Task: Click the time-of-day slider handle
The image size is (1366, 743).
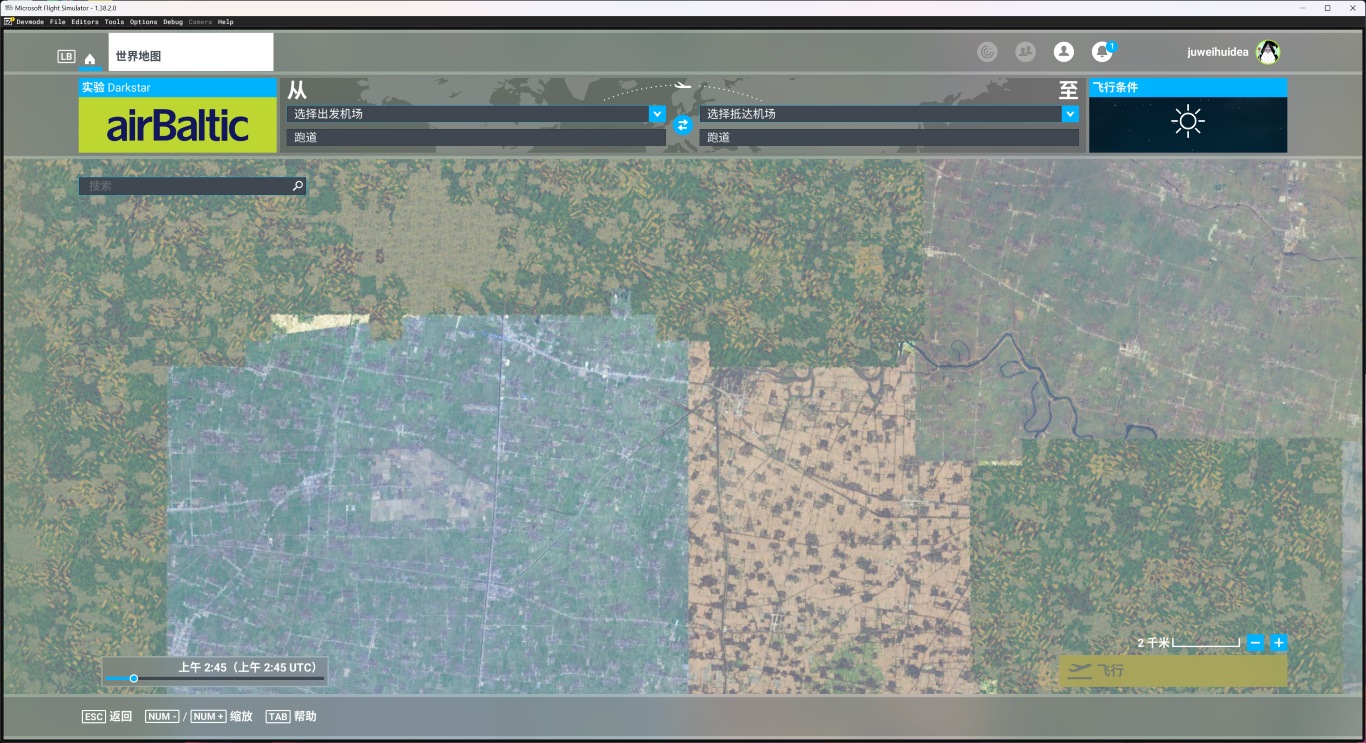Action: (134, 678)
